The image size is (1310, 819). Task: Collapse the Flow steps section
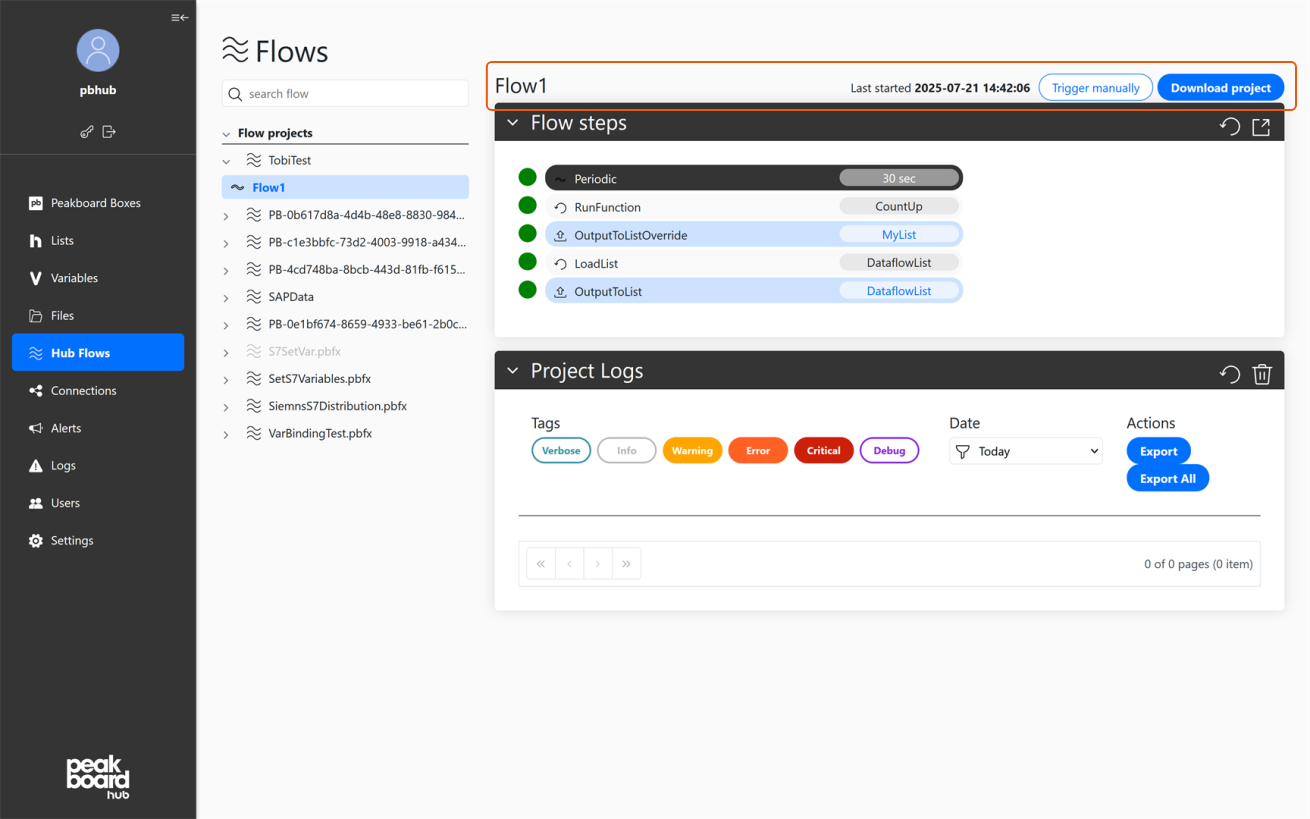coord(512,122)
